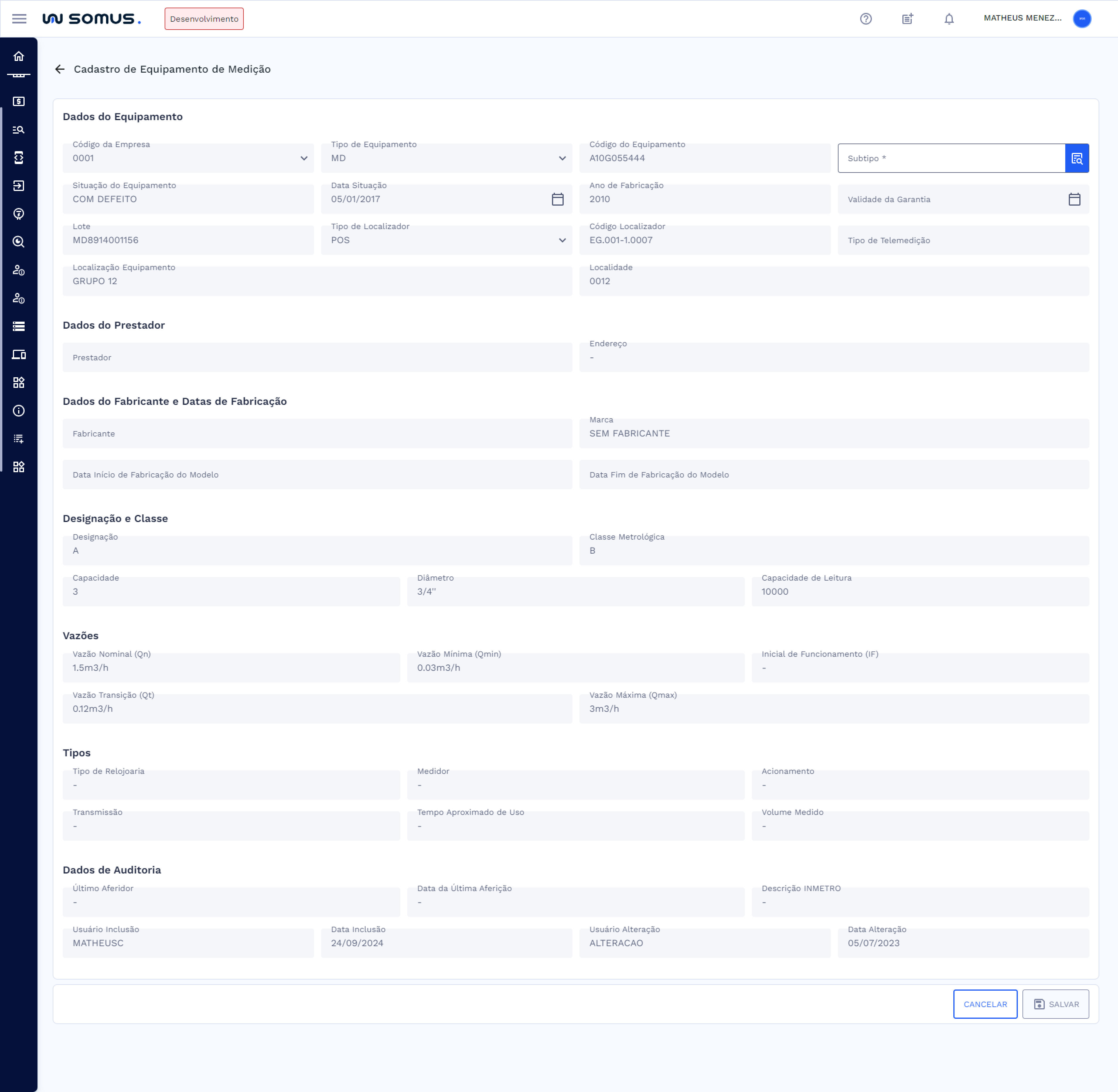The image size is (1118, 1092).
Task: Click the devices sidebar icon
Action: click(19, 354)
